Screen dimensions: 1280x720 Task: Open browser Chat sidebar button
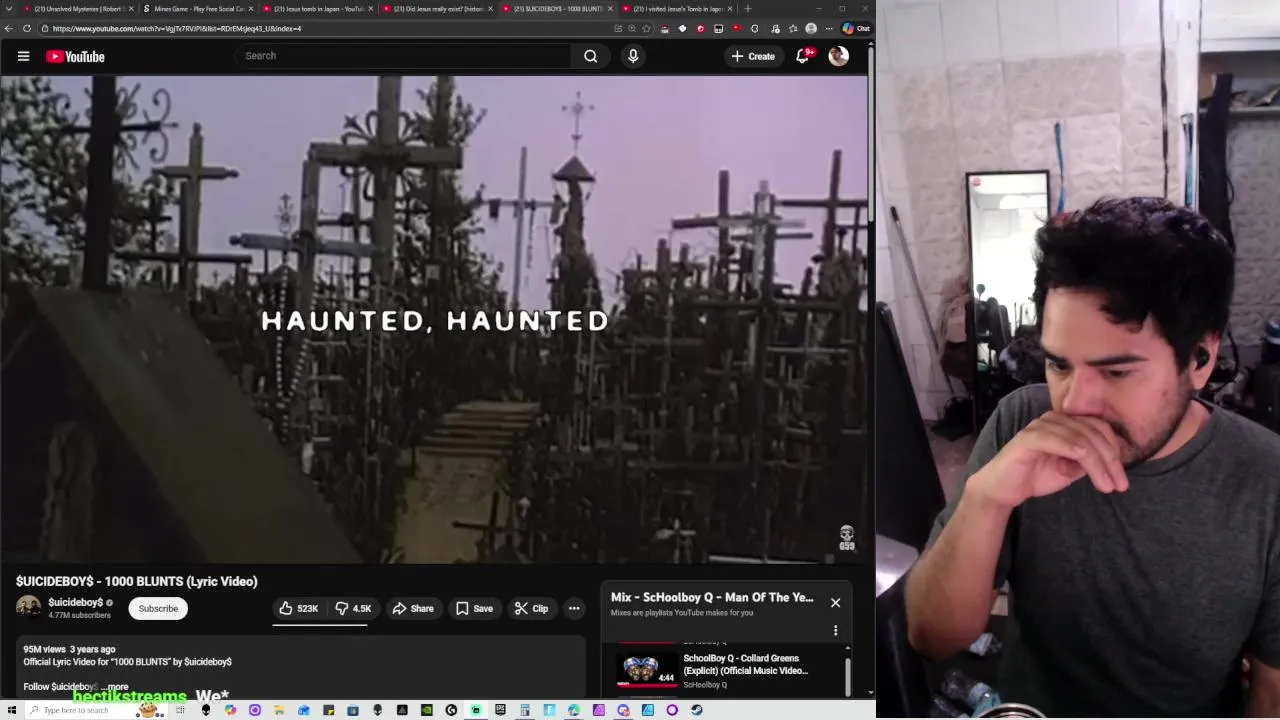[856, 28]
